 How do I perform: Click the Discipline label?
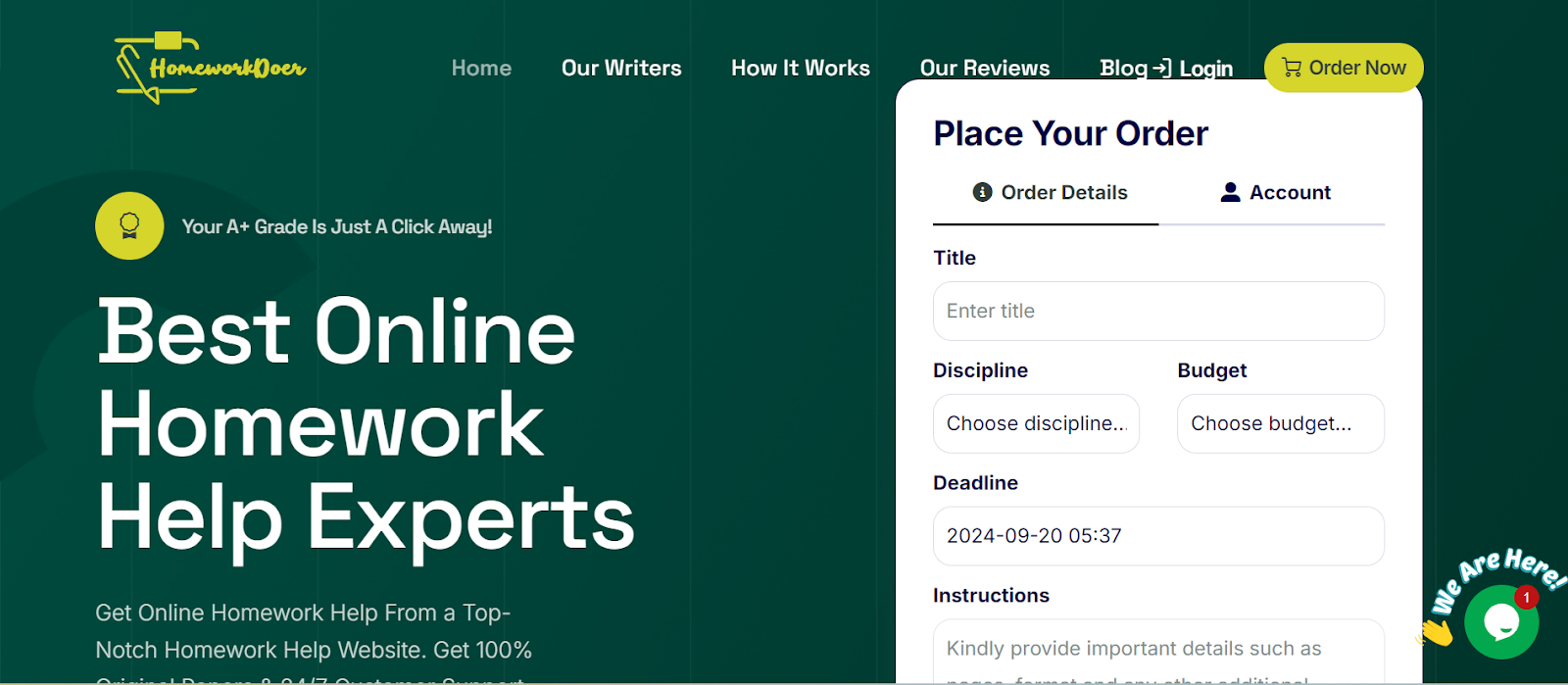(x=980, y=370)
